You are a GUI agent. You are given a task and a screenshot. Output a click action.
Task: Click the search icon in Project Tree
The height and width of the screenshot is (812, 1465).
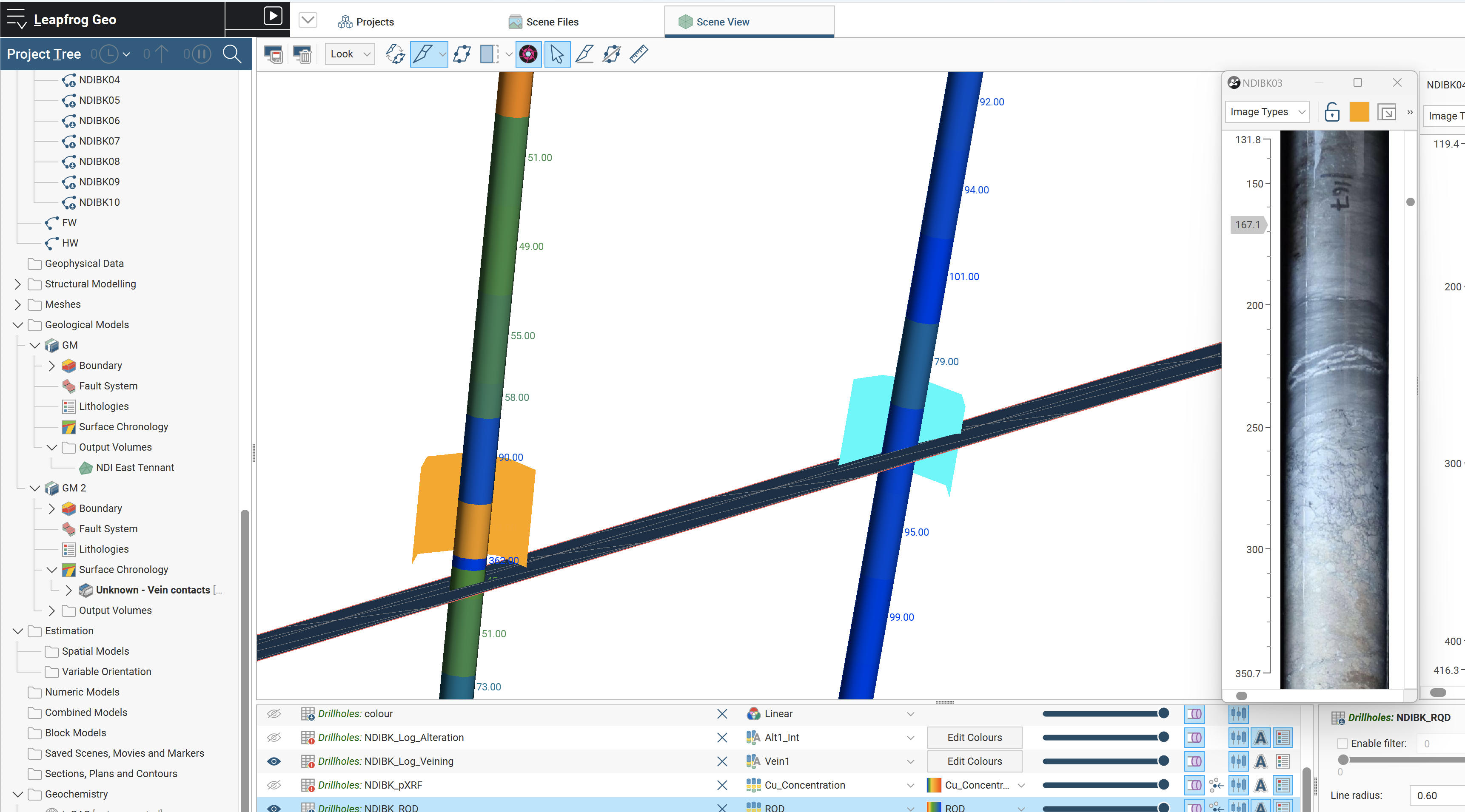tap(231, 54)
